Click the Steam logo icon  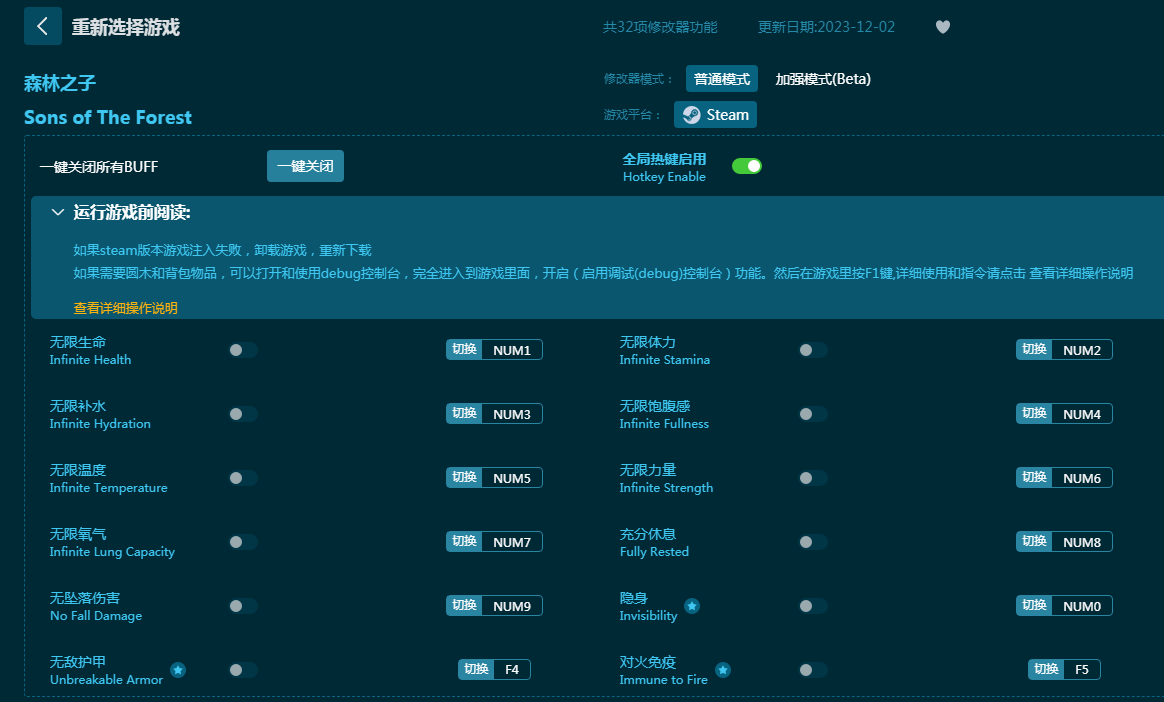691,115
